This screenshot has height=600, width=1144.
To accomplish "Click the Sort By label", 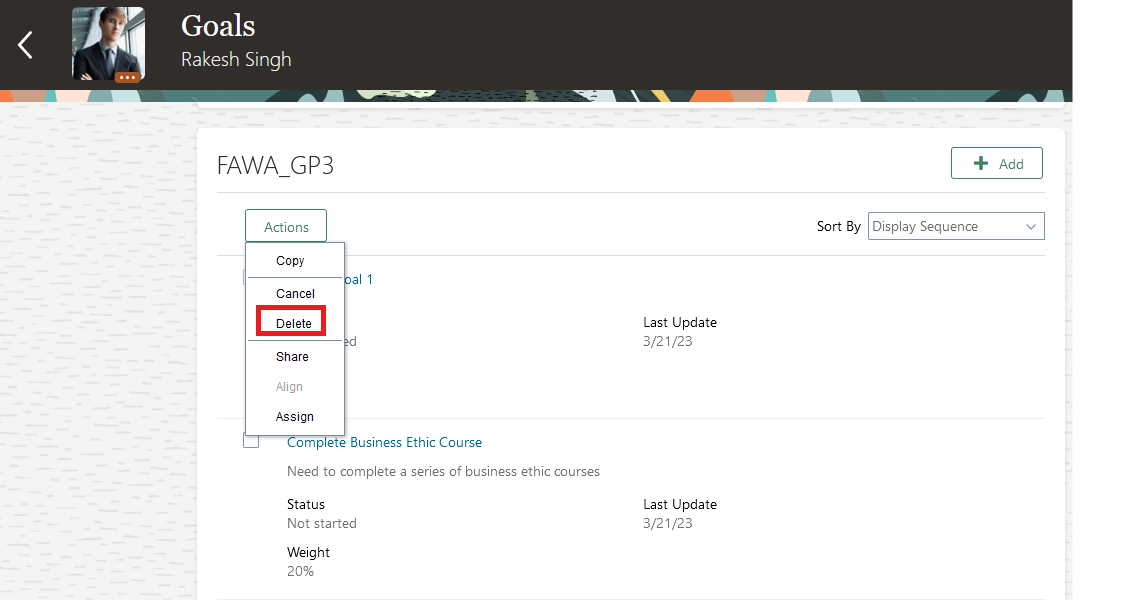I will pos(838,226).
